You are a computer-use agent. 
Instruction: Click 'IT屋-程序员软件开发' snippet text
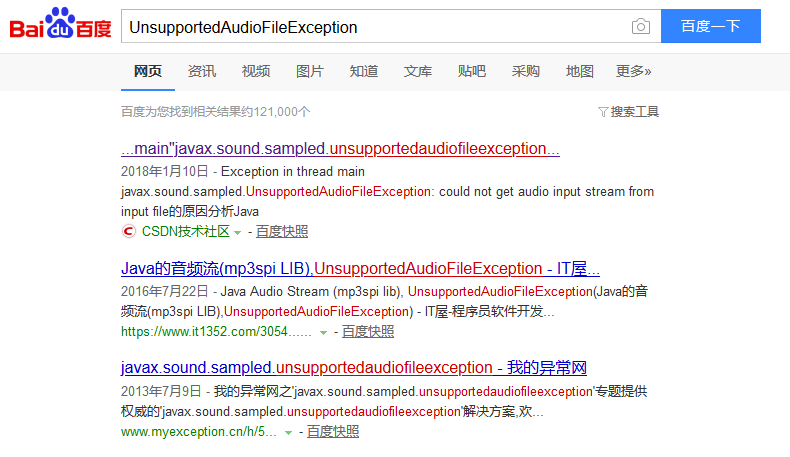coord(489,311)
